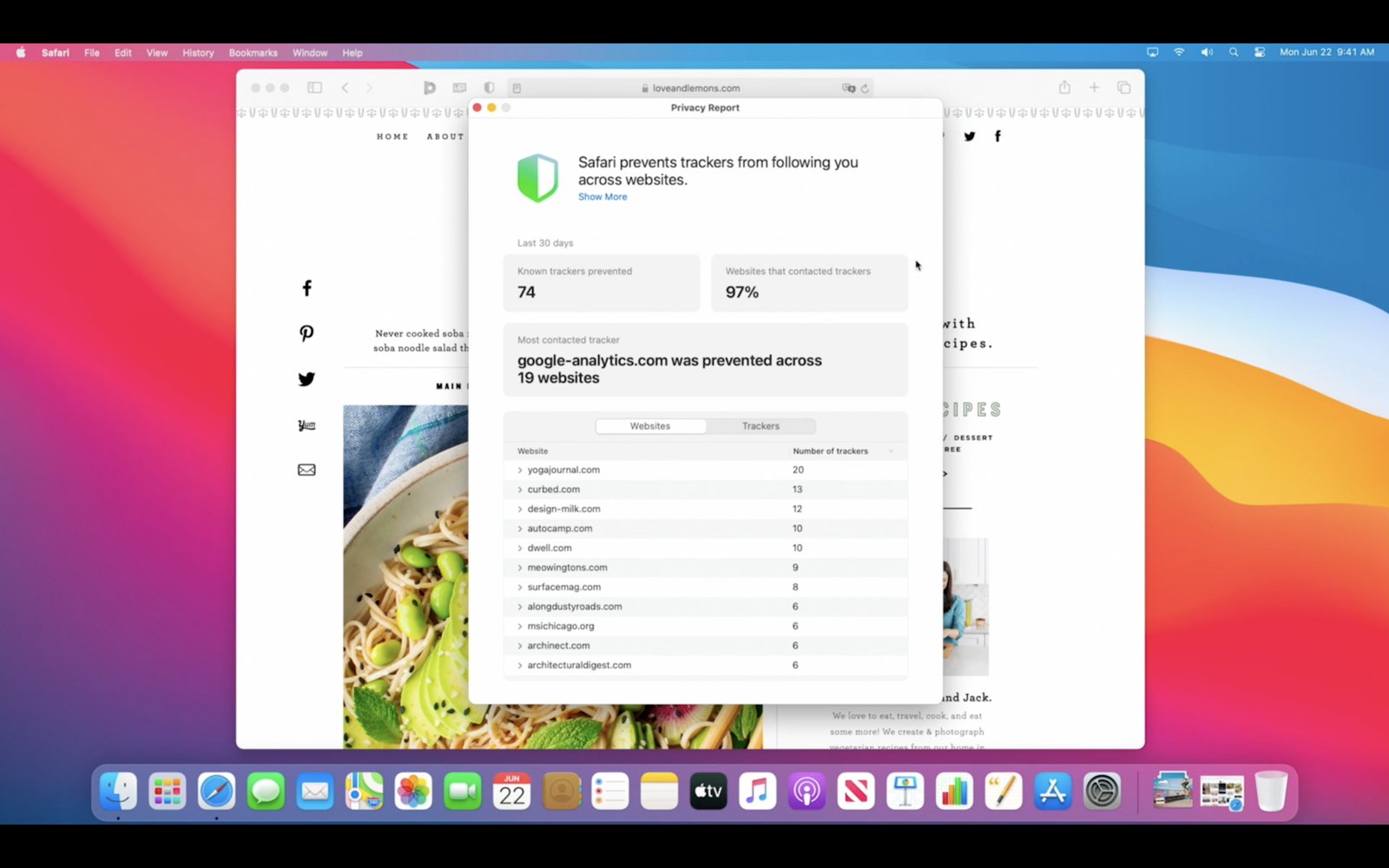The width and height of the screenshot is (1389, 868).
Task: Open Apple TV from the Dock
Action: click(x=708, y=791)
